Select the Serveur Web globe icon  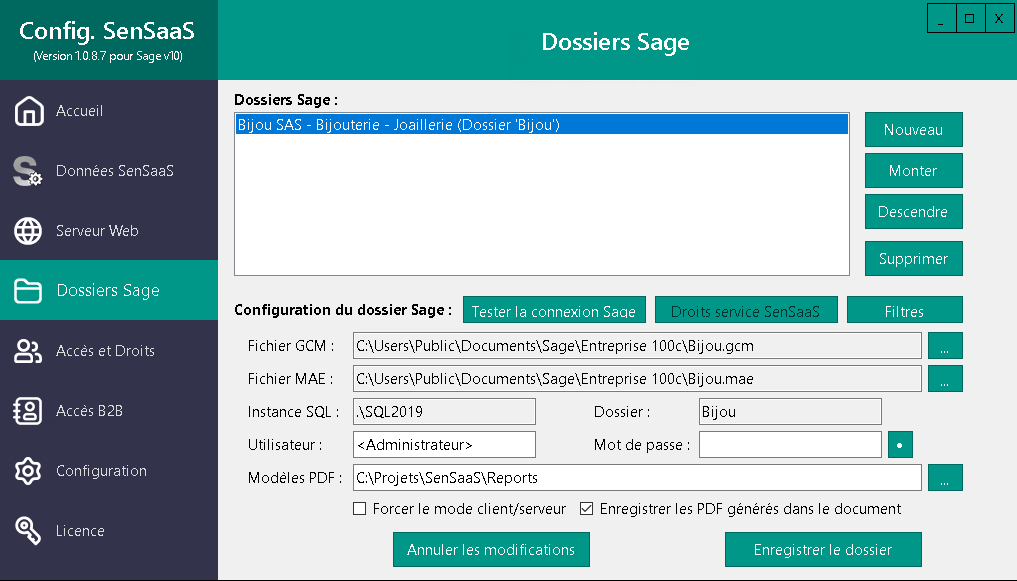[x=30, y=230]
